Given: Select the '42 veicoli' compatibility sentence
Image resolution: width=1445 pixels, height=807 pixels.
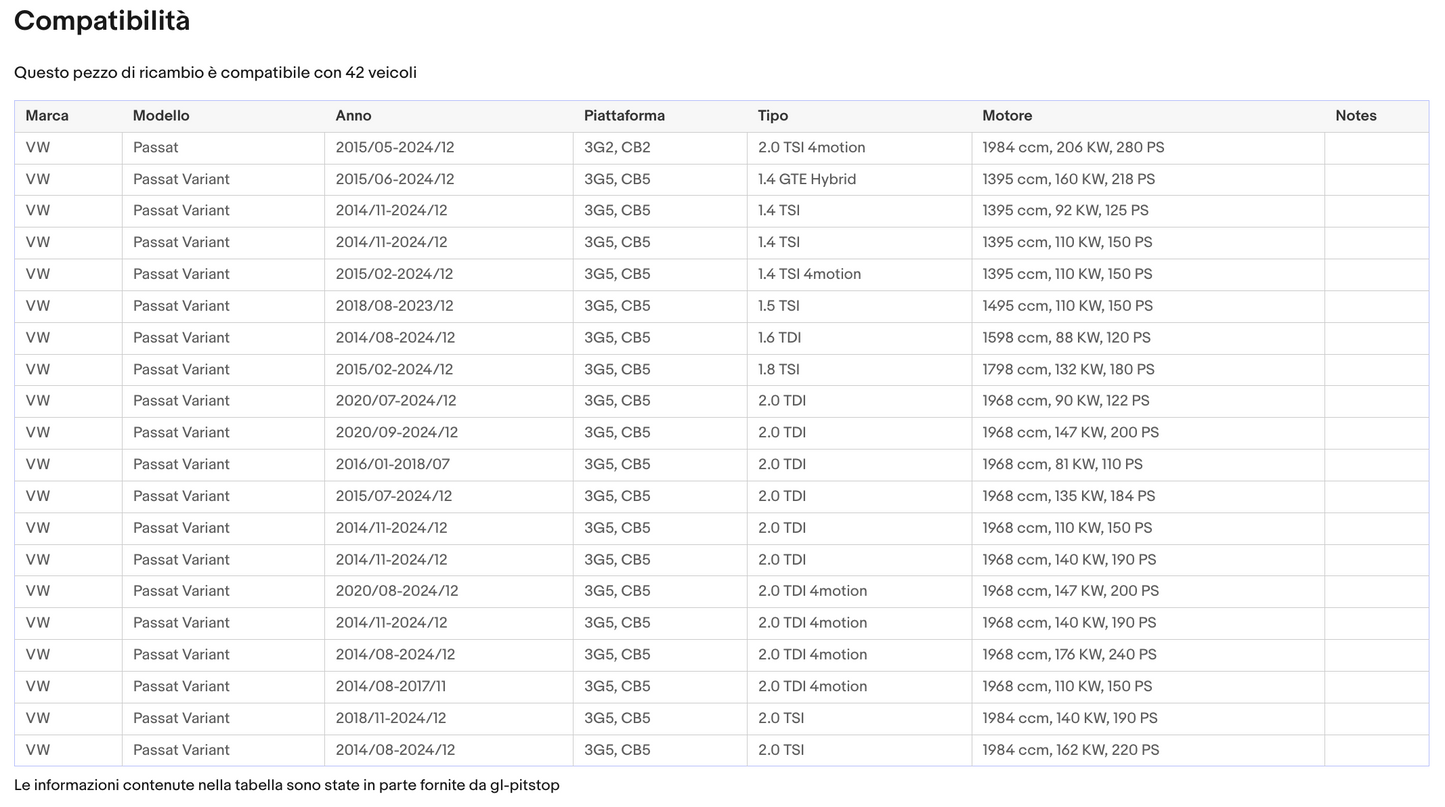Looking at the screenshot, I should pos(215,73).
